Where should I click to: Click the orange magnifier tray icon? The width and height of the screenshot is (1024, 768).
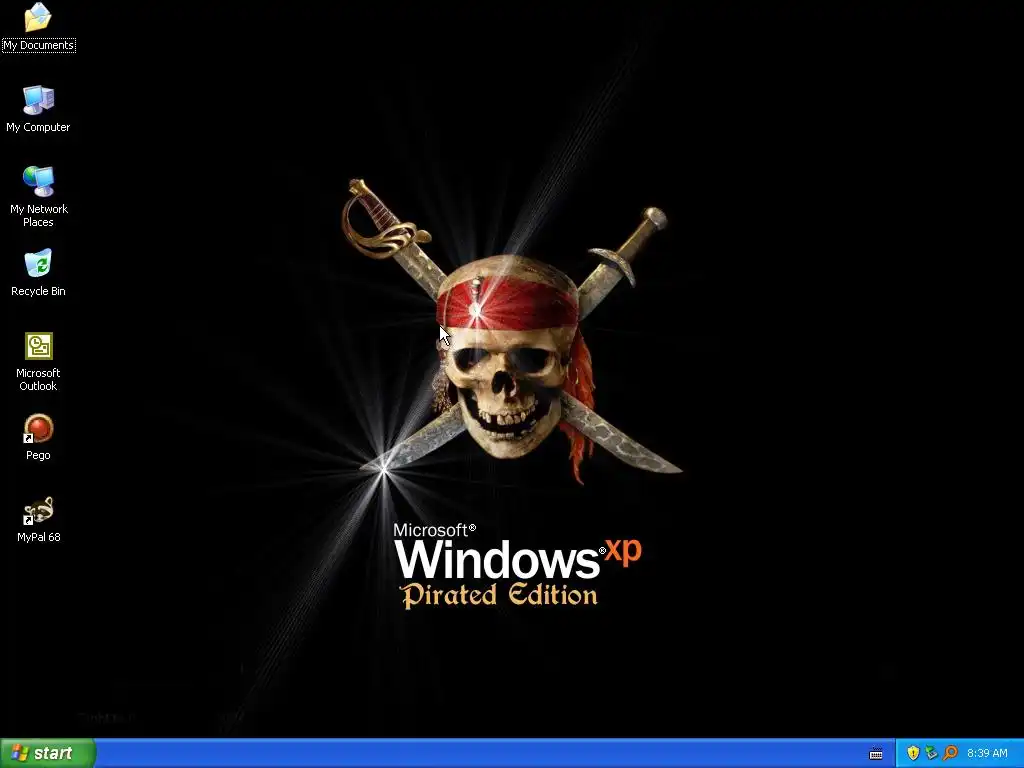tap(950, 753)
